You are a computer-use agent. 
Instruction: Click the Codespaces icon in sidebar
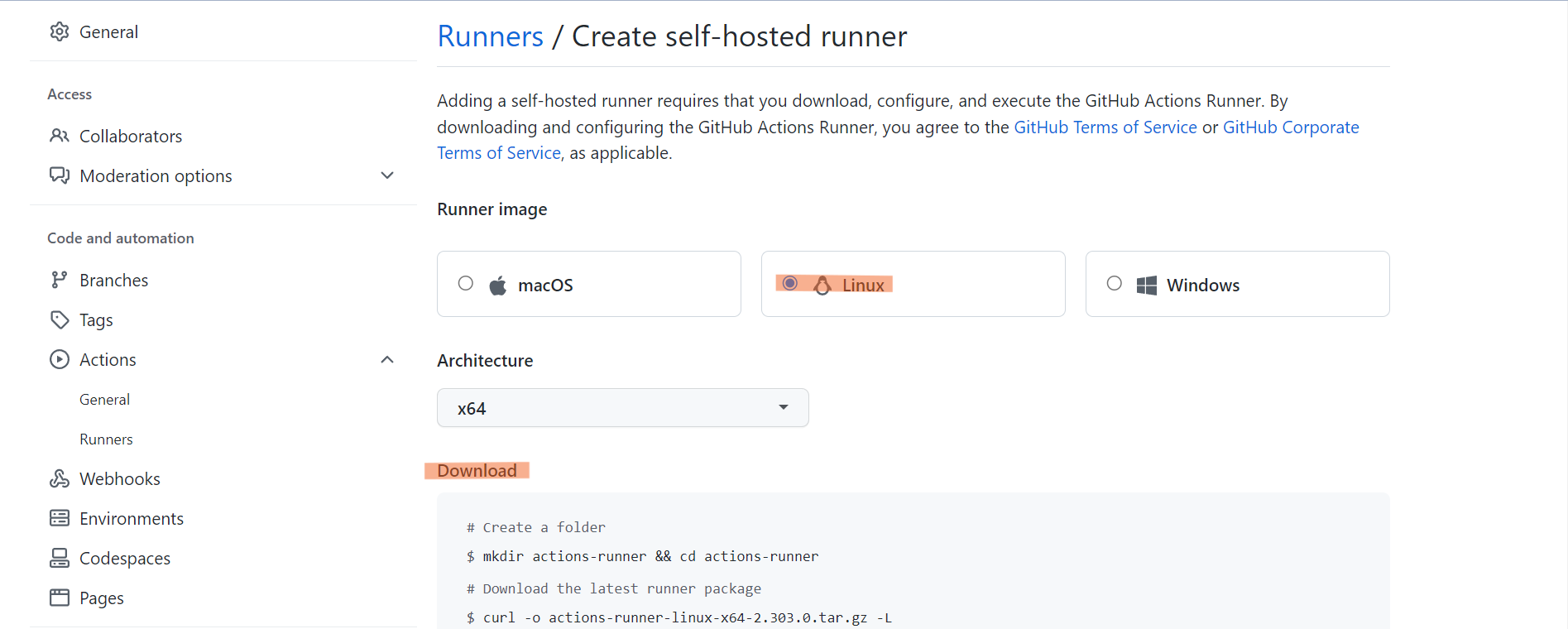click(60, 558)
